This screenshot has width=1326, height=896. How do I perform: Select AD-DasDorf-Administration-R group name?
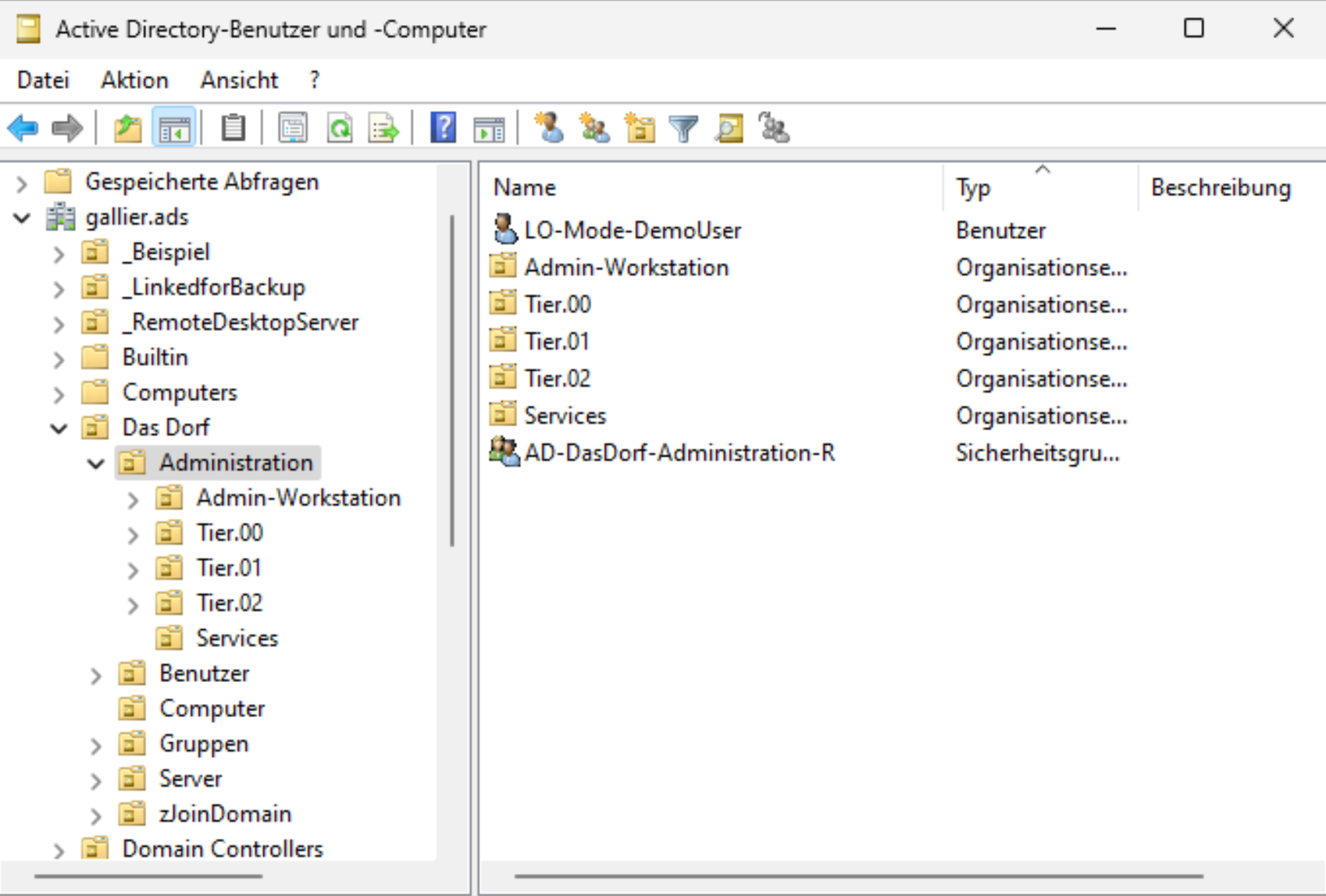pyautogui.click(x=679, y=452)
